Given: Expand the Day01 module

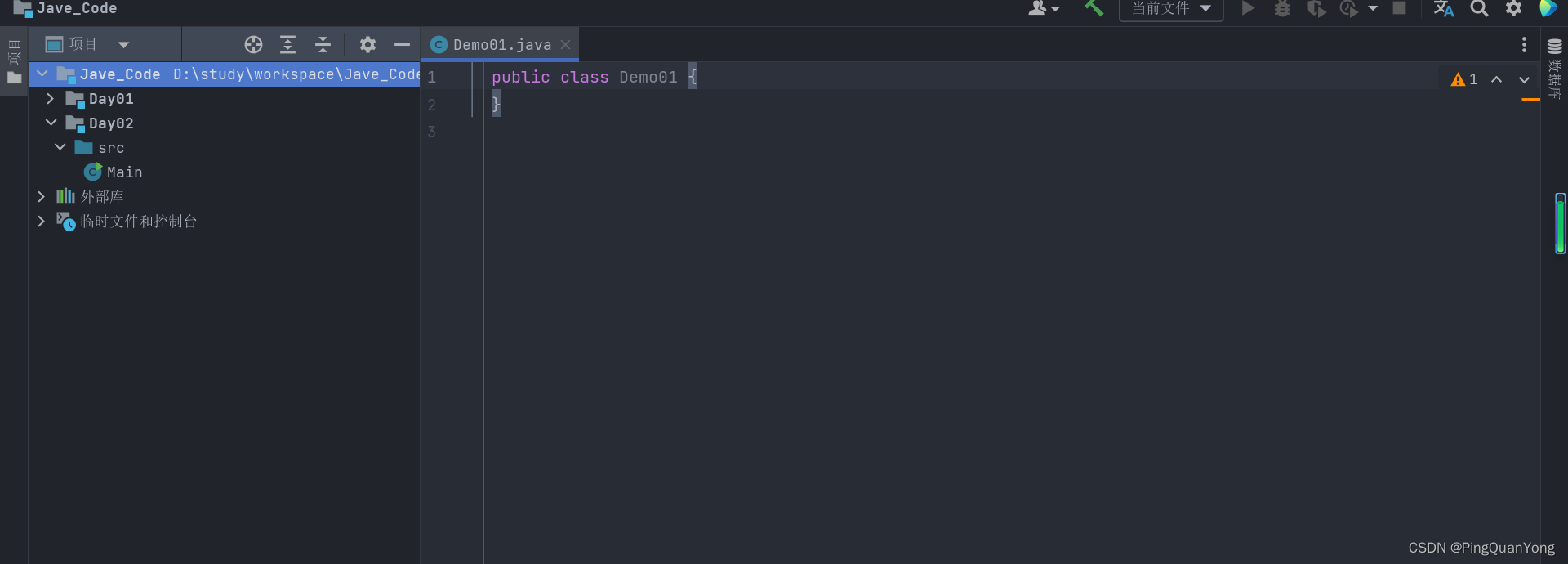Looking at the screenshot, I should [51, 99].
